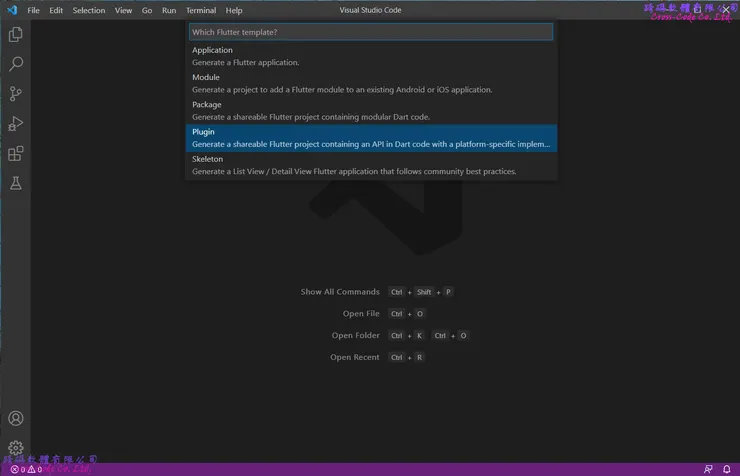This screenshot has width=740, height=476.
Task: Focus the Which Flutter template input box
Action: click(x=371, y=32)
